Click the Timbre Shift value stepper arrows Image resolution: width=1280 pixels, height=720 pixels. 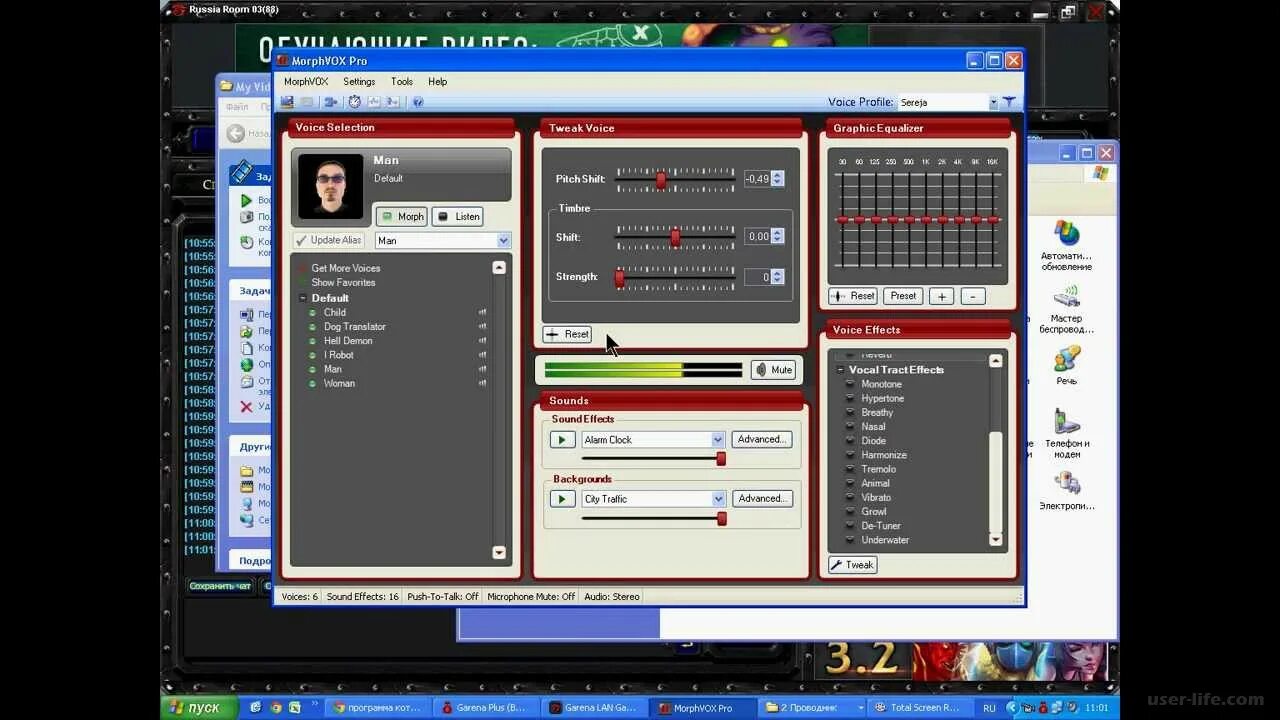coord(777,236)
